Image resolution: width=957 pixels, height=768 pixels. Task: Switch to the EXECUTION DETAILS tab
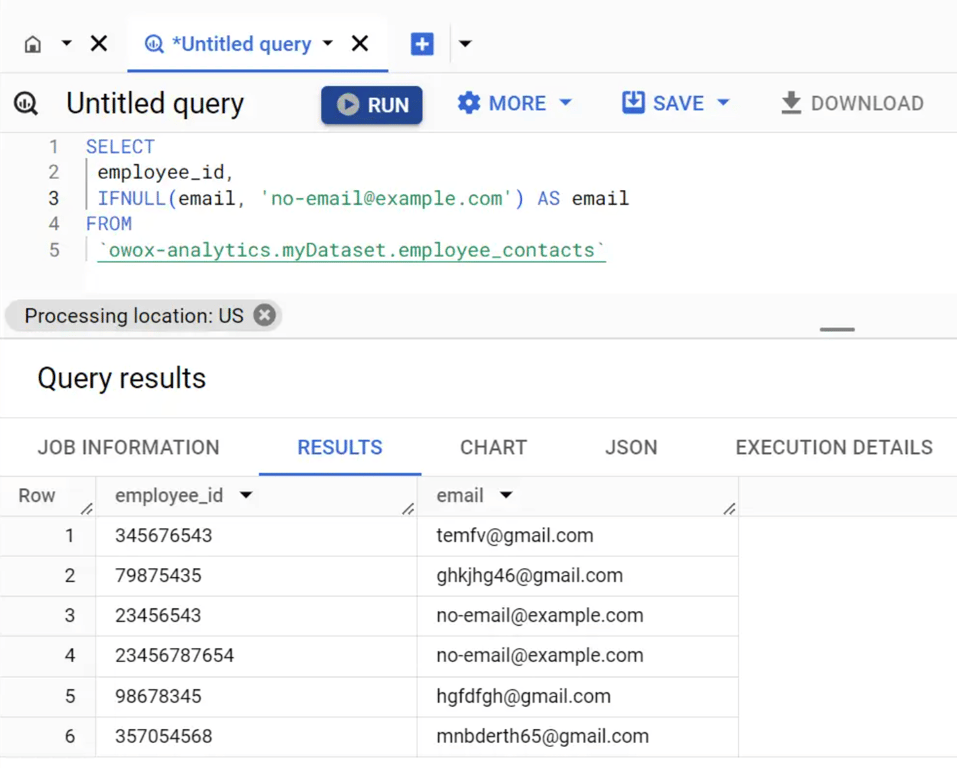(x=834, y=447)
